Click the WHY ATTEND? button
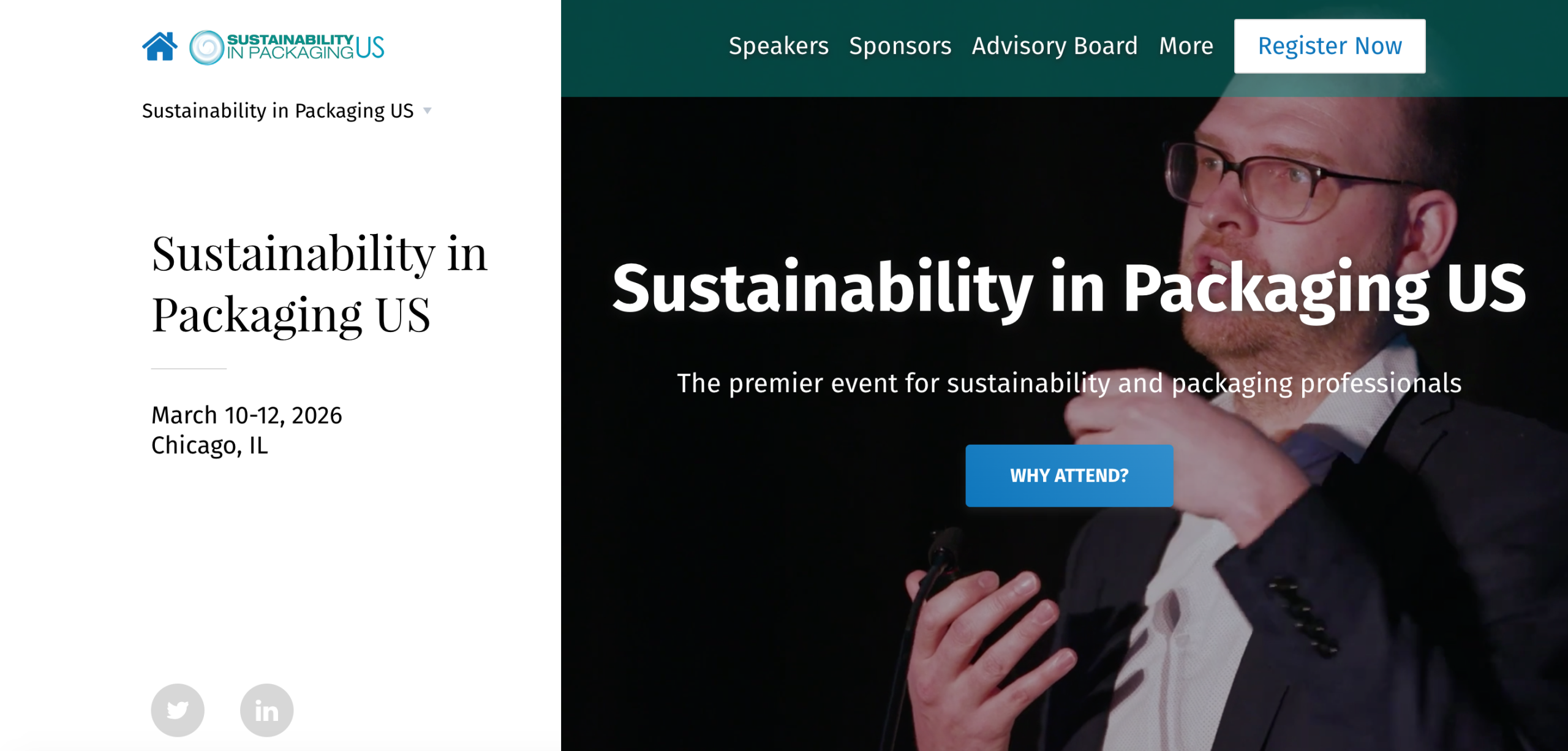 pyautogui.click(x=1069, y=475)
